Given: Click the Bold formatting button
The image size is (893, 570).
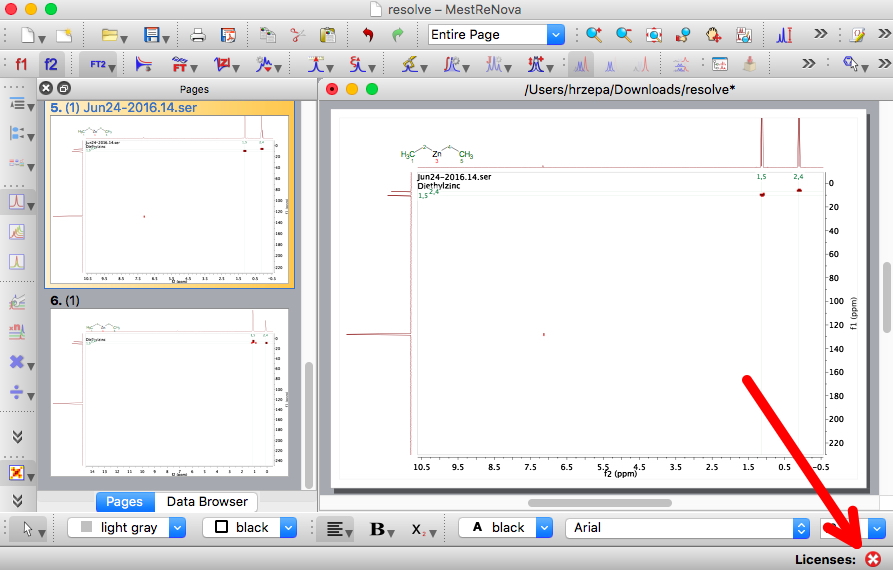Looking at the screenshot, I should (379, 528).
